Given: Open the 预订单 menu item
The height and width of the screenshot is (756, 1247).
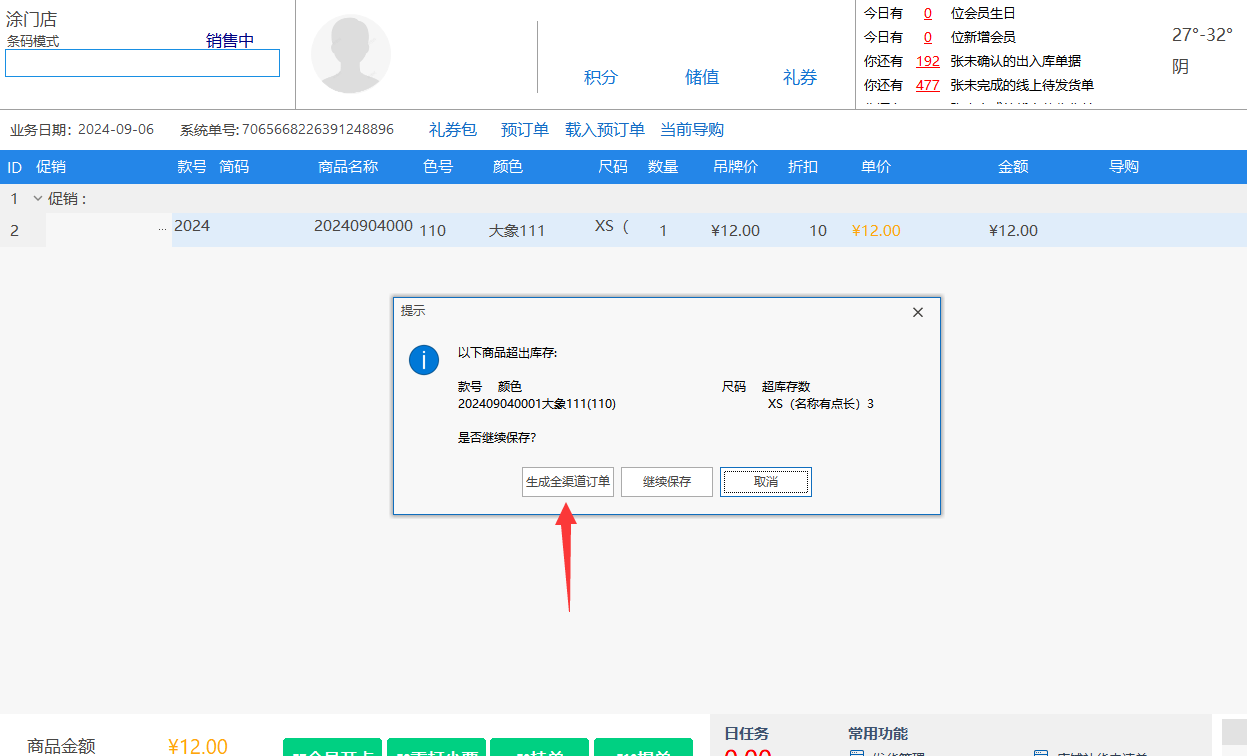Looking at the screenshot, I should point(525,130).
